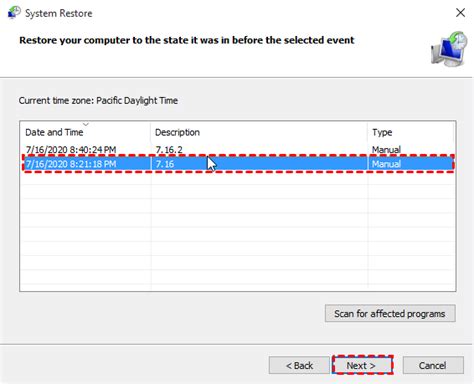474x384 pixels.
Task: Click Scan for affected programs button
Action: point(390,314)
